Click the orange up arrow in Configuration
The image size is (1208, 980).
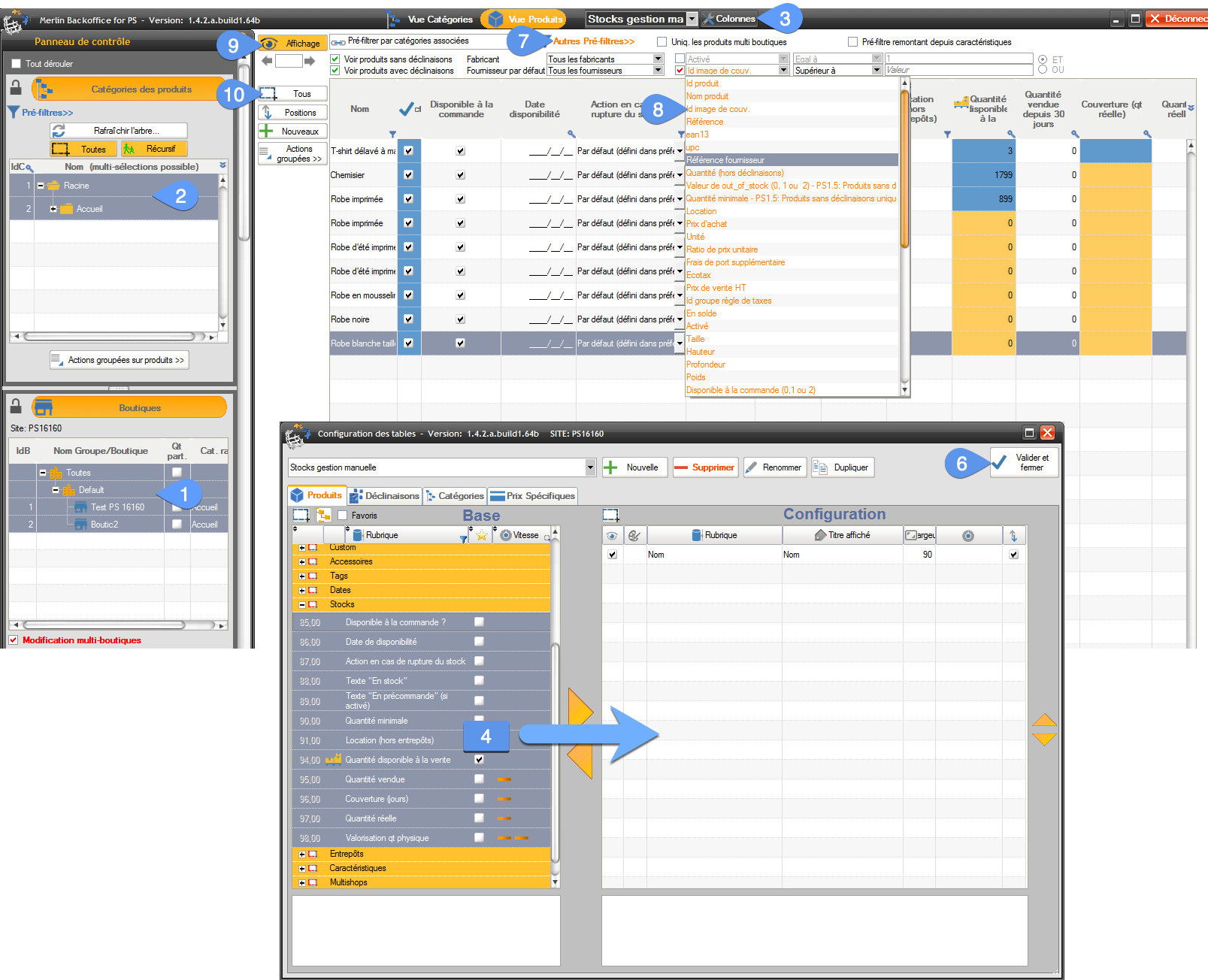pyautogui.click(x=1044, y=720)
